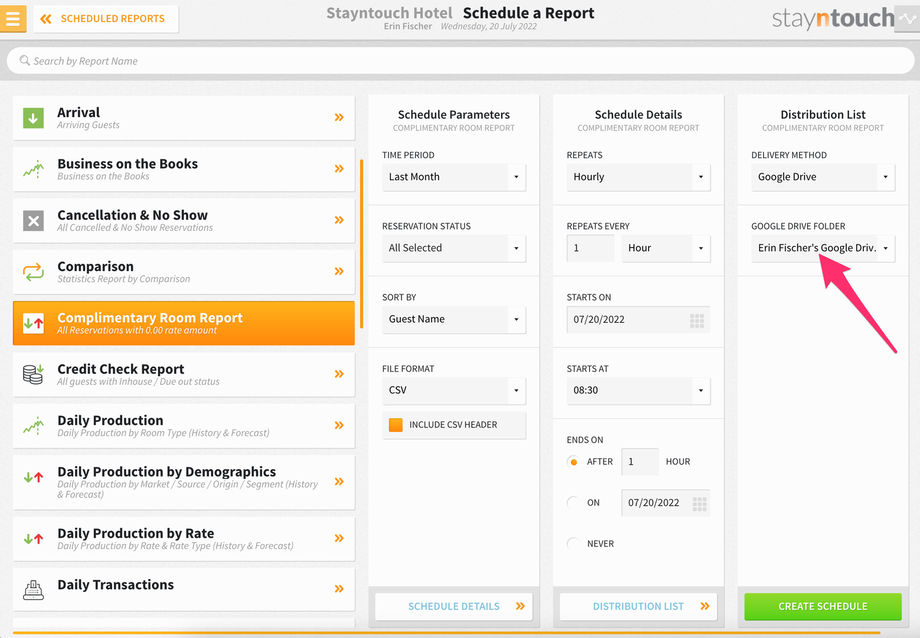920x638 pixels.
Task: Open Daily Transactions row double chevron
Action: click(x=339, y=589)
